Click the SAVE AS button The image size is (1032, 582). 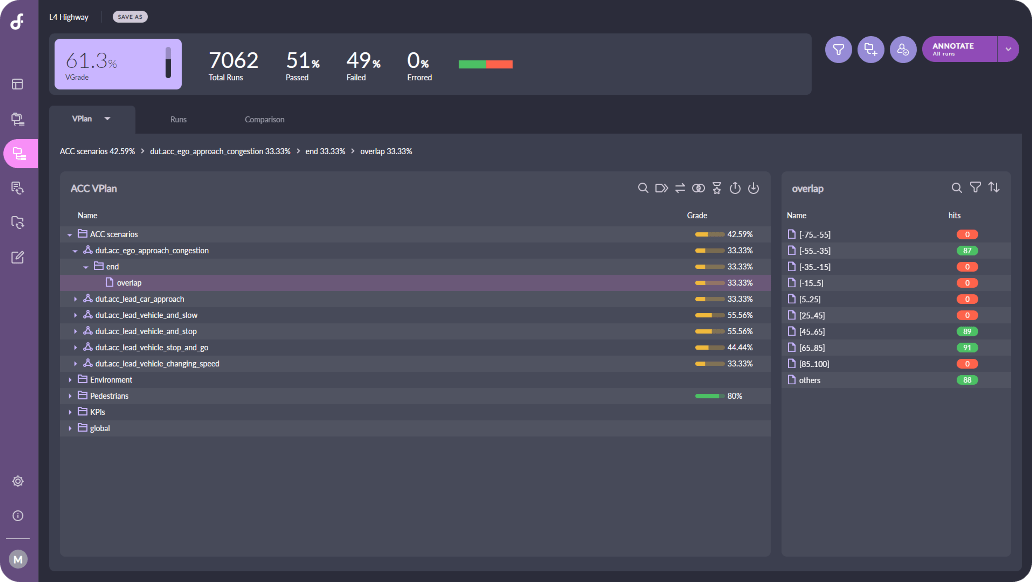coord(130,17)
